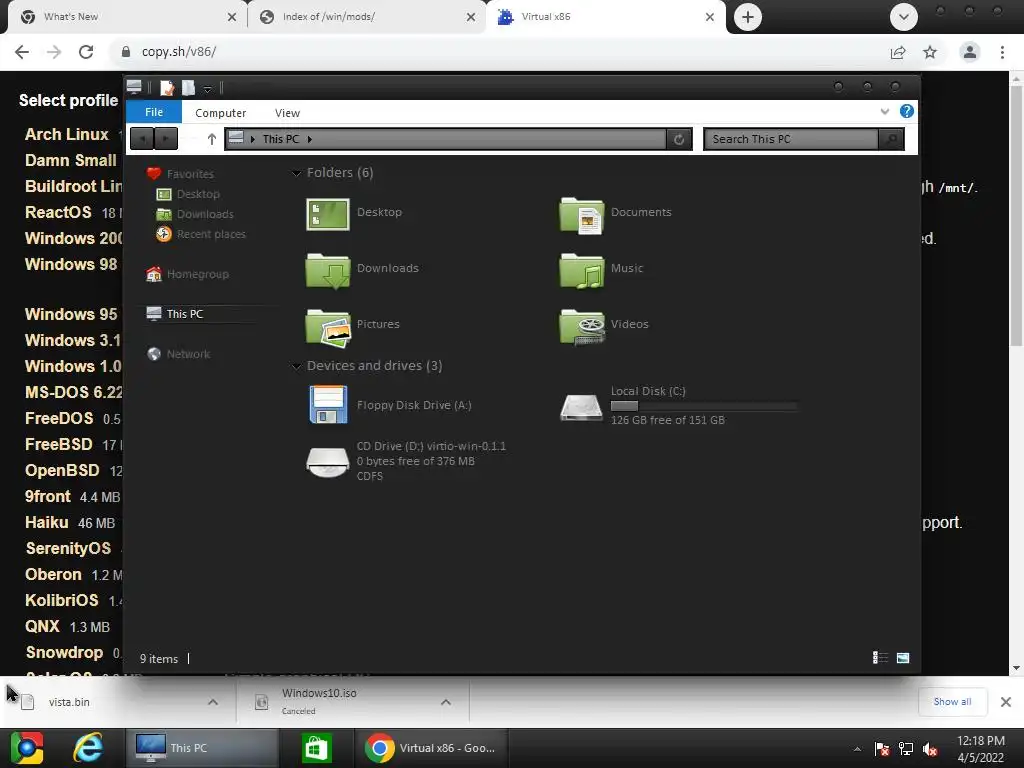Click the Chrome share page icon
1024x768 pixels.
[898, 52]
